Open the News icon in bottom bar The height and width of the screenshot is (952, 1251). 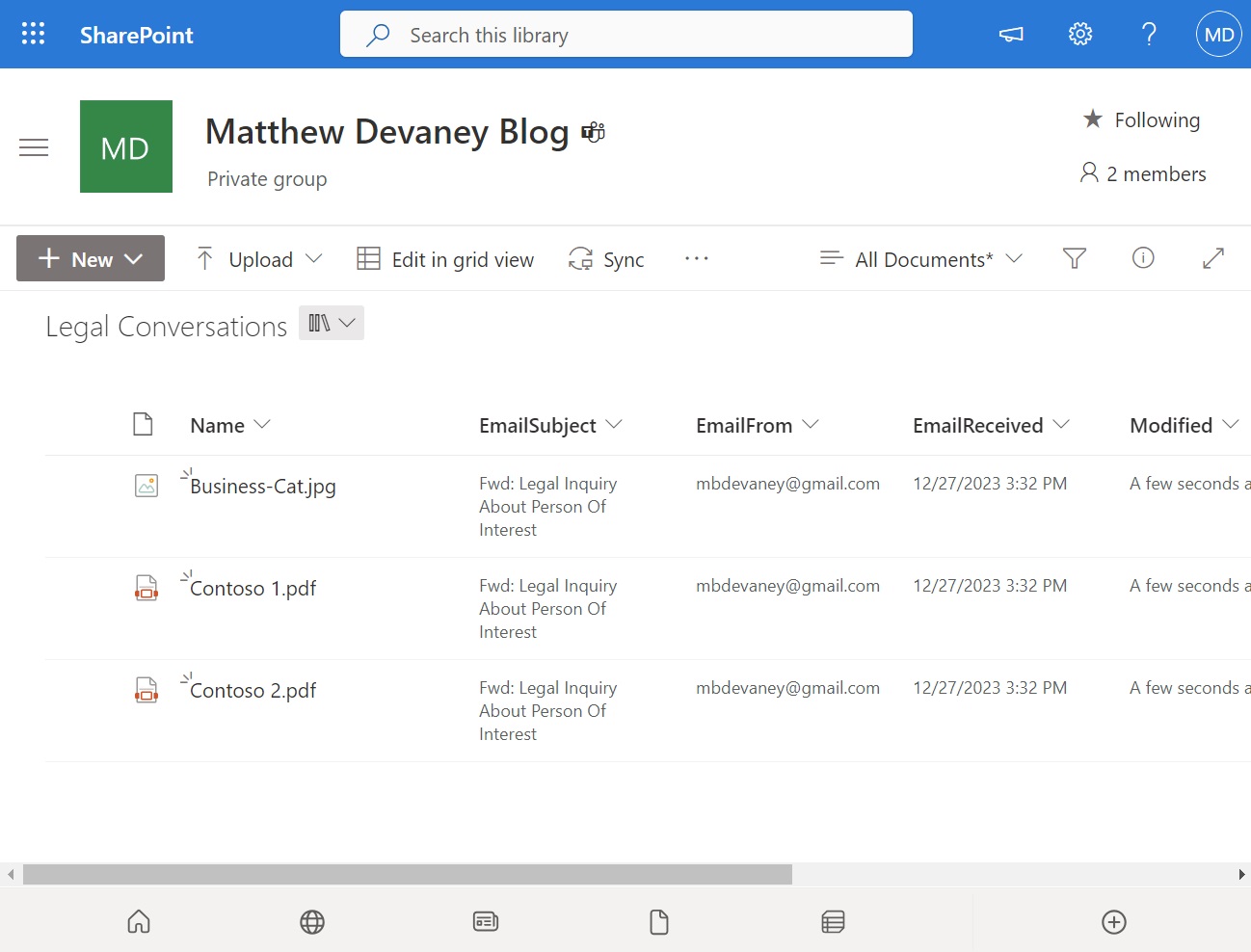click(486, 921)
